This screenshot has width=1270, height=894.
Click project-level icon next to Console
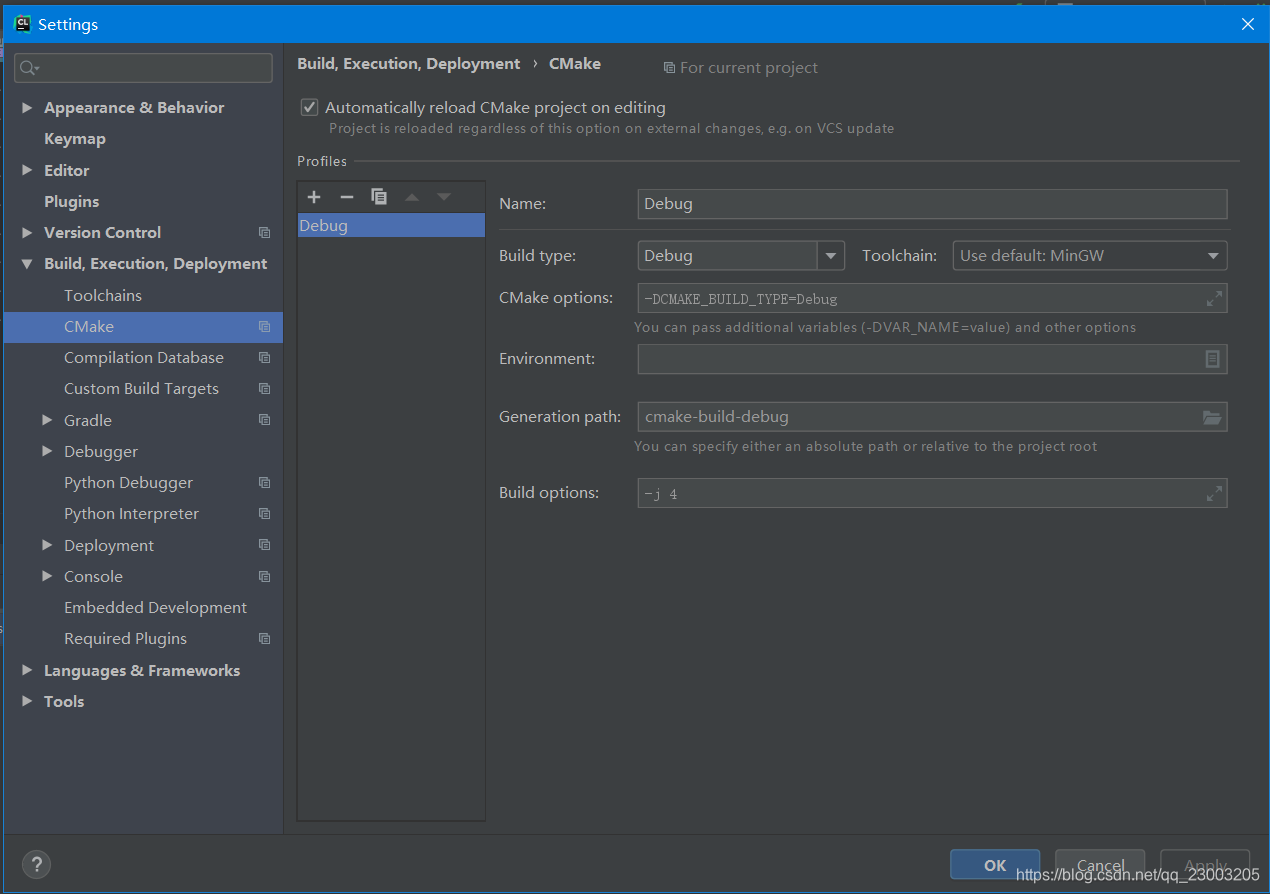coord(264,577)
